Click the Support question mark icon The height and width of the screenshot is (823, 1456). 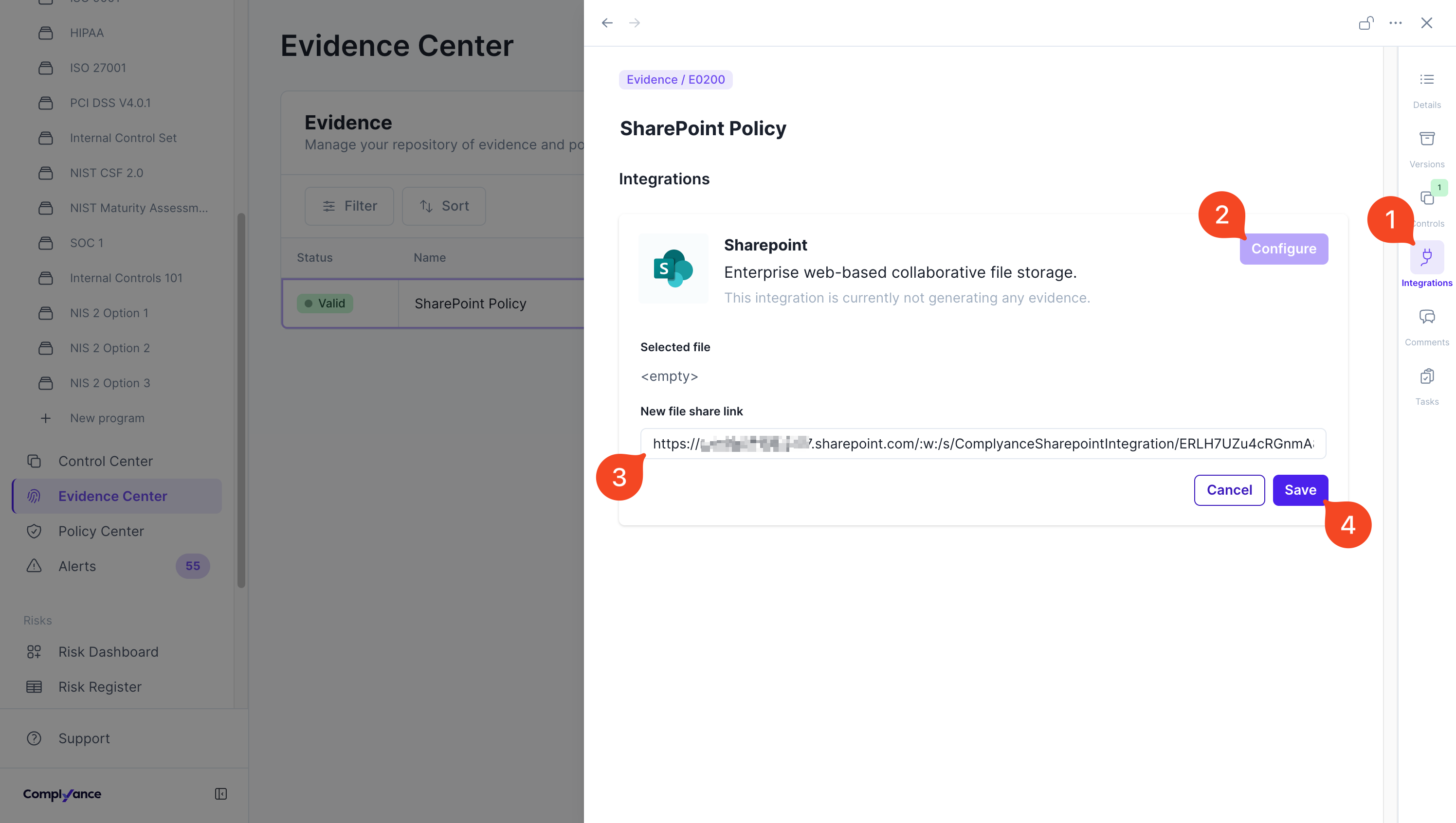pyautogui.click(x=34, y=738)
